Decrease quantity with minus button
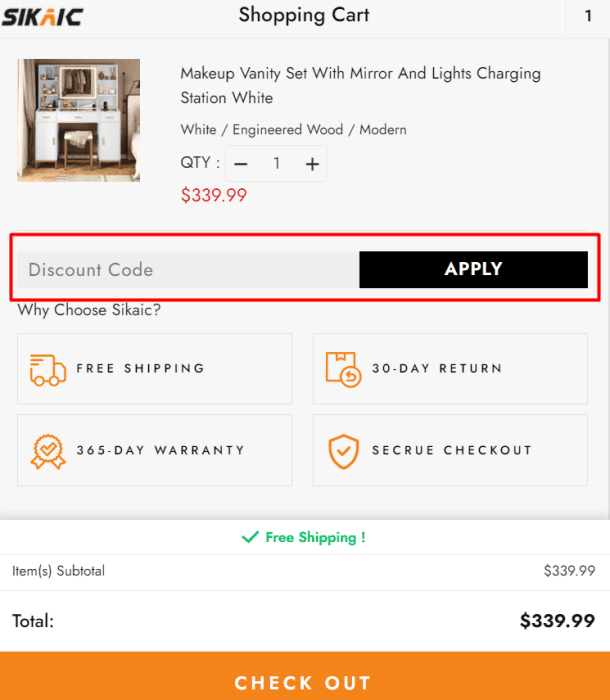The height and width of the screenshot is (700, 610). (240, 164)
